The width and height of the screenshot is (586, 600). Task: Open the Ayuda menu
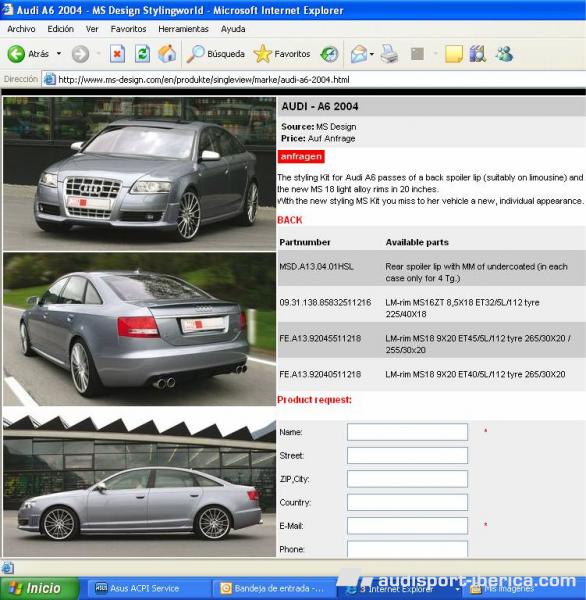pos(233,29)
